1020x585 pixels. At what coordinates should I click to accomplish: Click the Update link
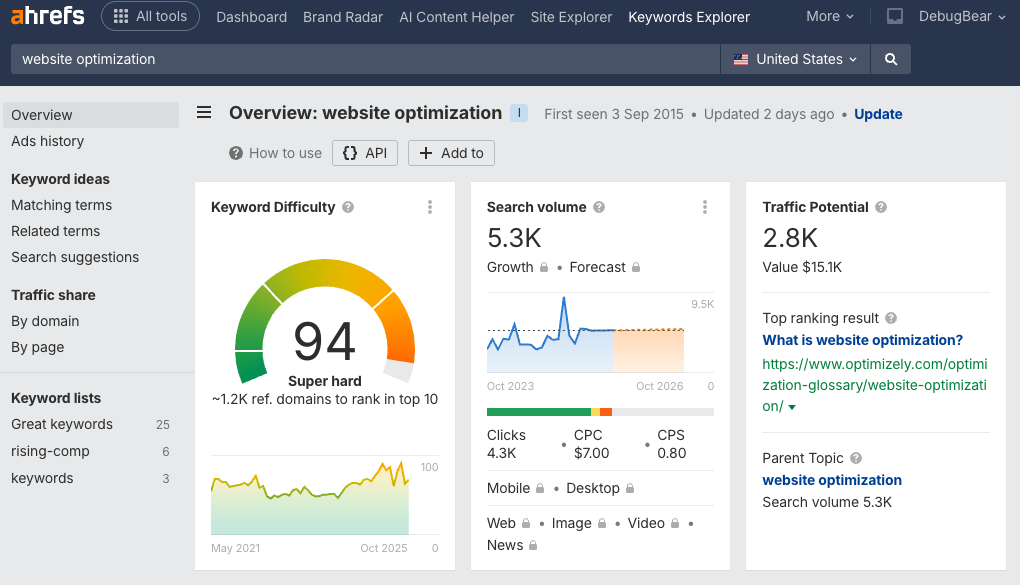878,114
